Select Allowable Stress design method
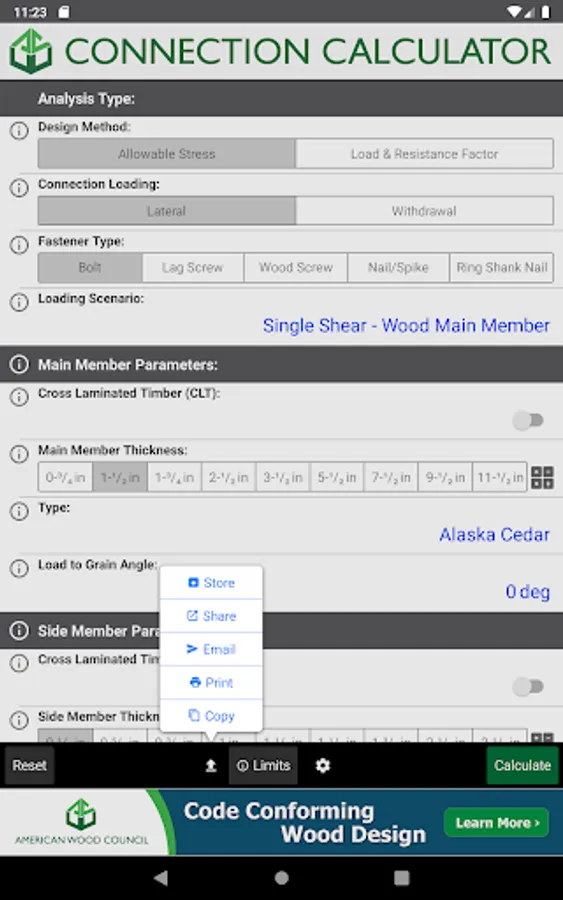The width and height of the screenshot is (563, 900). (x=167, y=154)
